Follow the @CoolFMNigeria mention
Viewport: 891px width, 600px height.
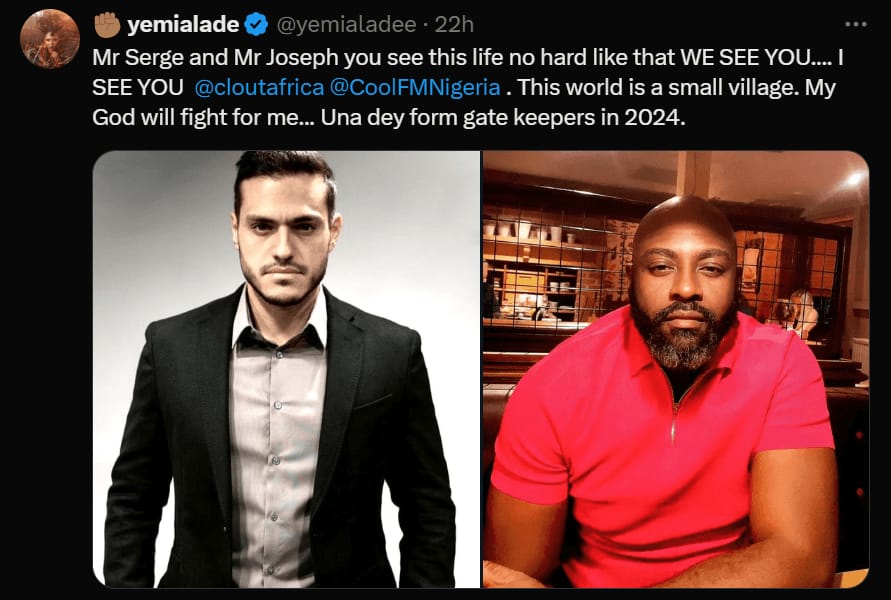tap(415, 88)
